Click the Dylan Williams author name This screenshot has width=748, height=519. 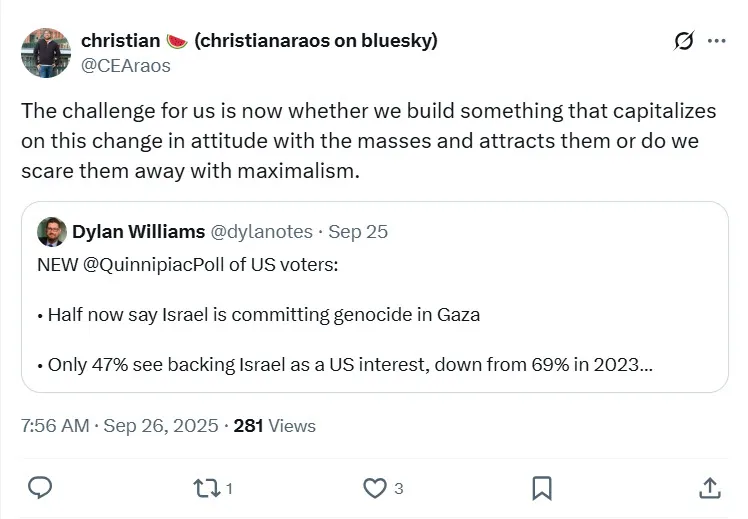[x=136, y=232]
